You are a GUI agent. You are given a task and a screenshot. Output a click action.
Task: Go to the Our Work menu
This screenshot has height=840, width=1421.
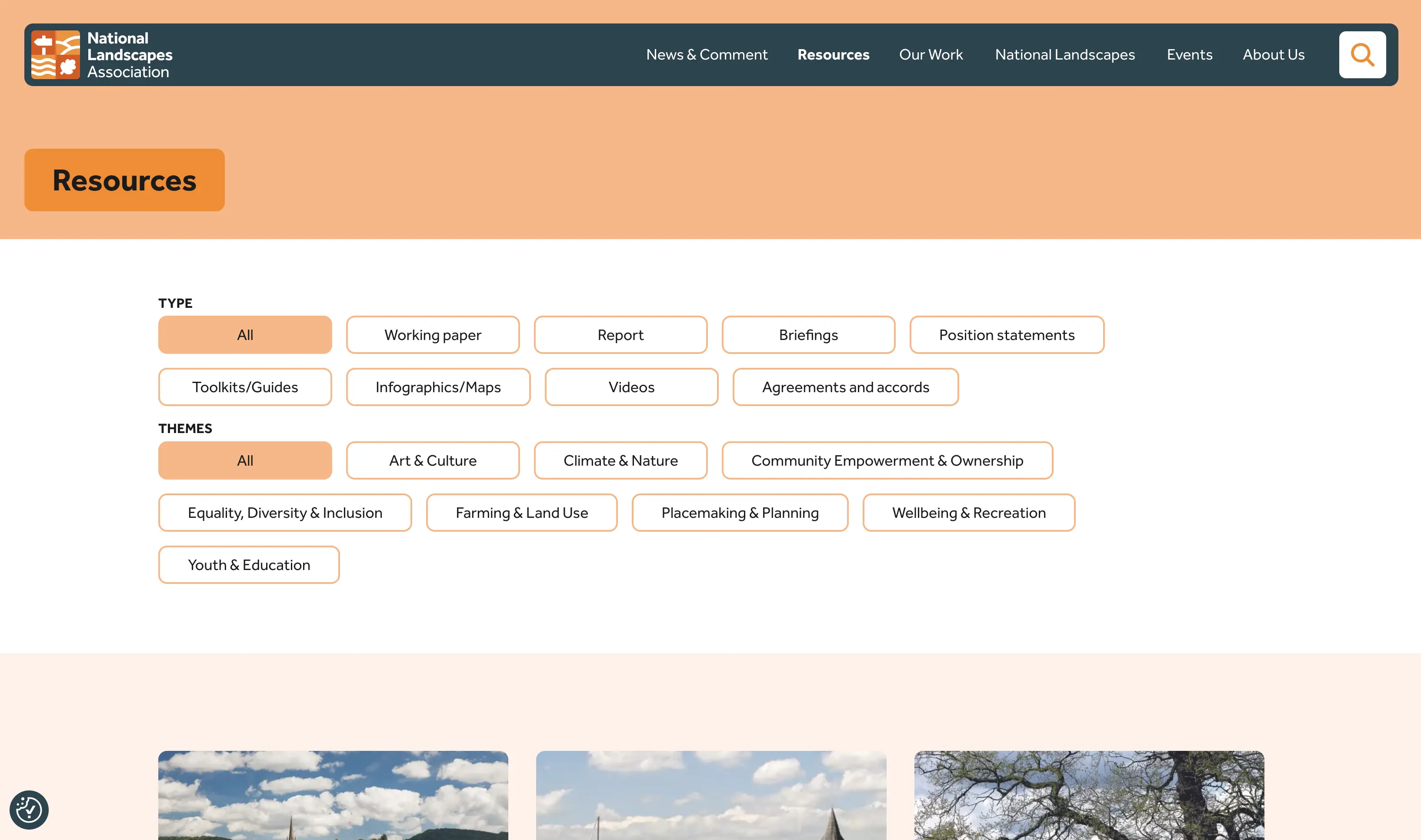tap(931, 55)
